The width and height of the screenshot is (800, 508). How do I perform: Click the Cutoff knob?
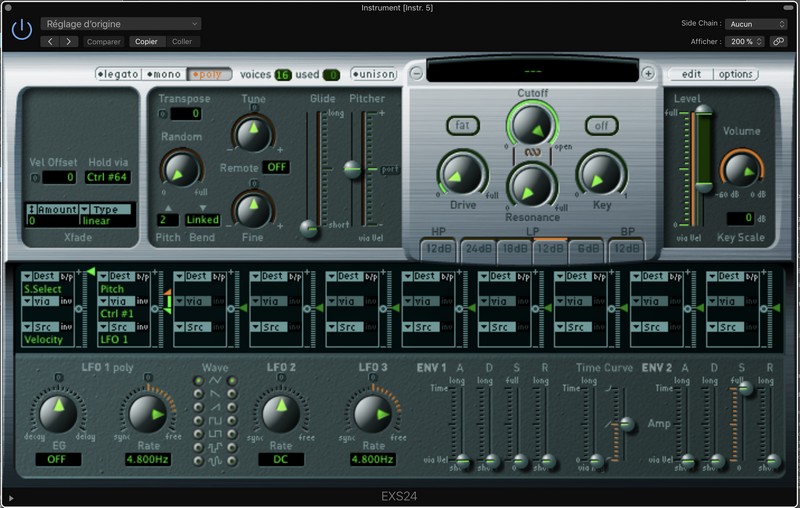click(532, 124)
